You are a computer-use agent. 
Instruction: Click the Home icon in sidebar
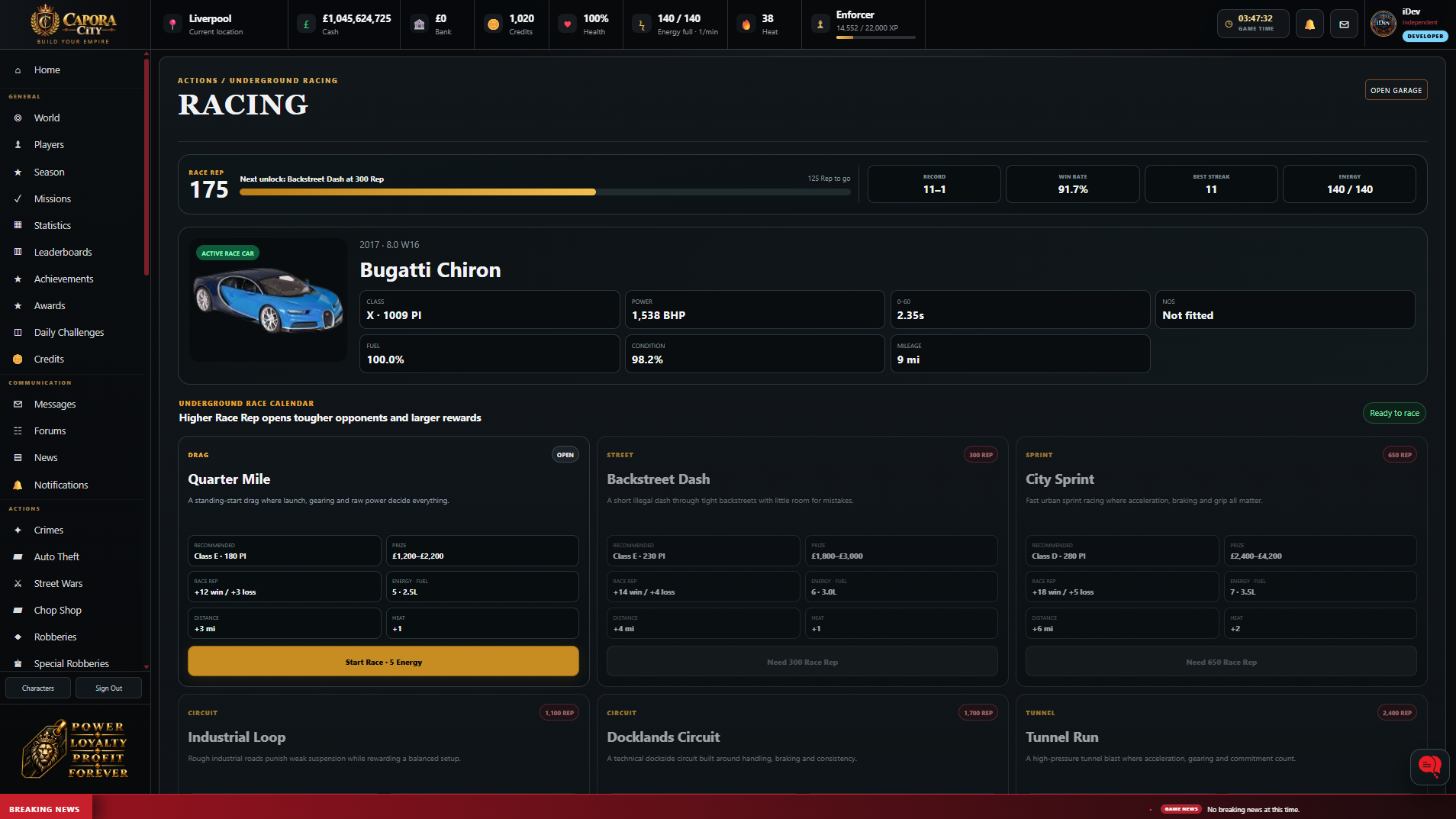[18, 70]
